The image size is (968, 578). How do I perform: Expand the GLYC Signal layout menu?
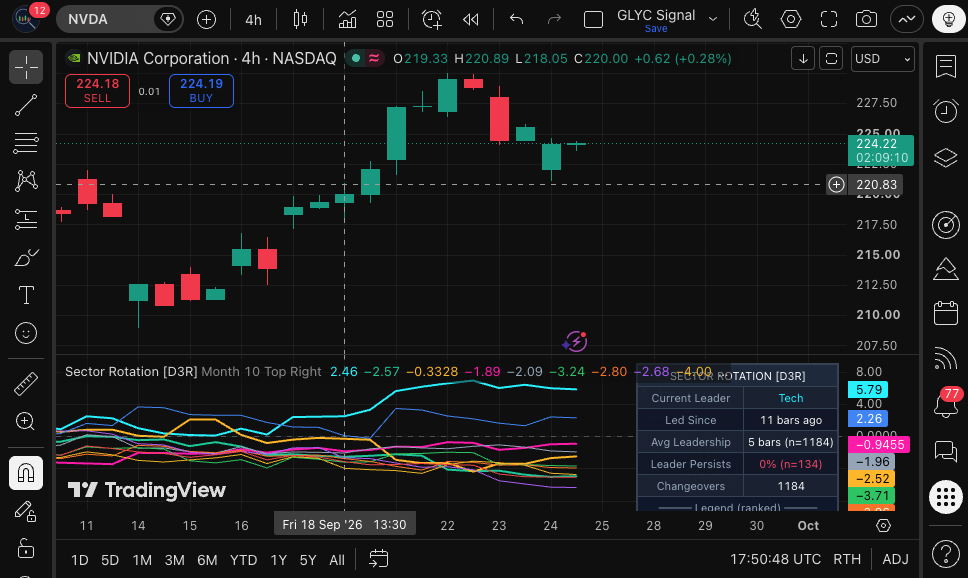coord(713,19)
